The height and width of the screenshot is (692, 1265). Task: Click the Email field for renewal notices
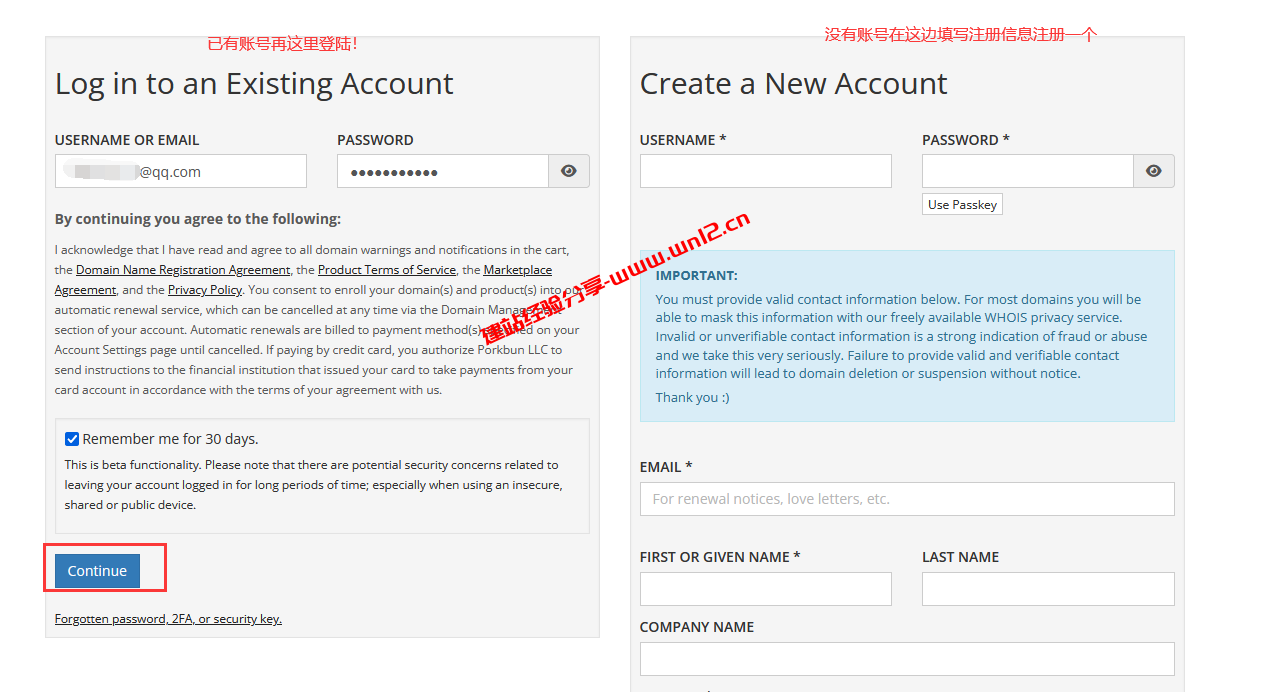coord(907,499)
